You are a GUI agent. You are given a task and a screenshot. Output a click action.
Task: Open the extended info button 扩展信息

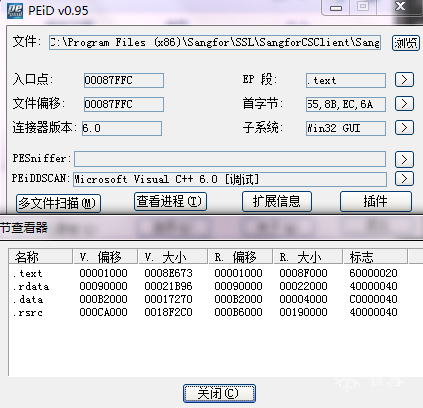point(277,201)
